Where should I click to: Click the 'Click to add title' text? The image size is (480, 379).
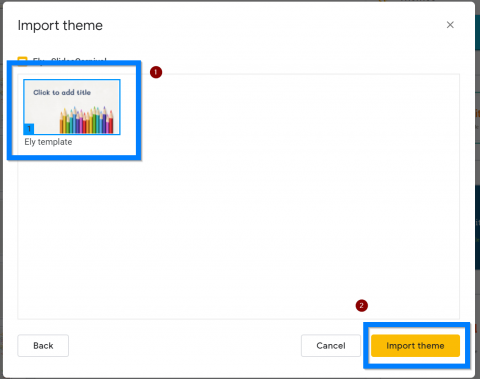(x=62, y=92)
